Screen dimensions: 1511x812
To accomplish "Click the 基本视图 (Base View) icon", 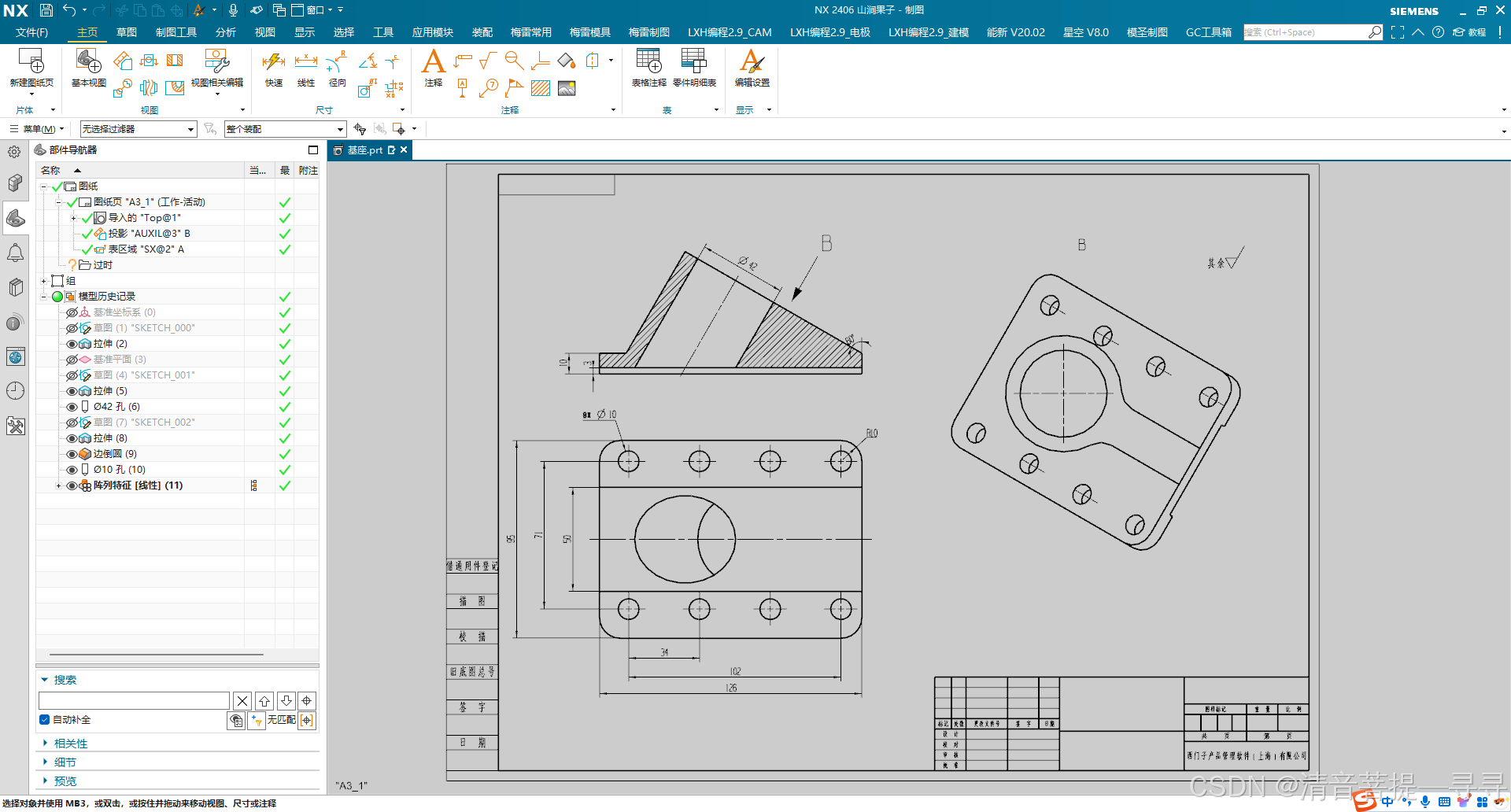I will (88, 61).
